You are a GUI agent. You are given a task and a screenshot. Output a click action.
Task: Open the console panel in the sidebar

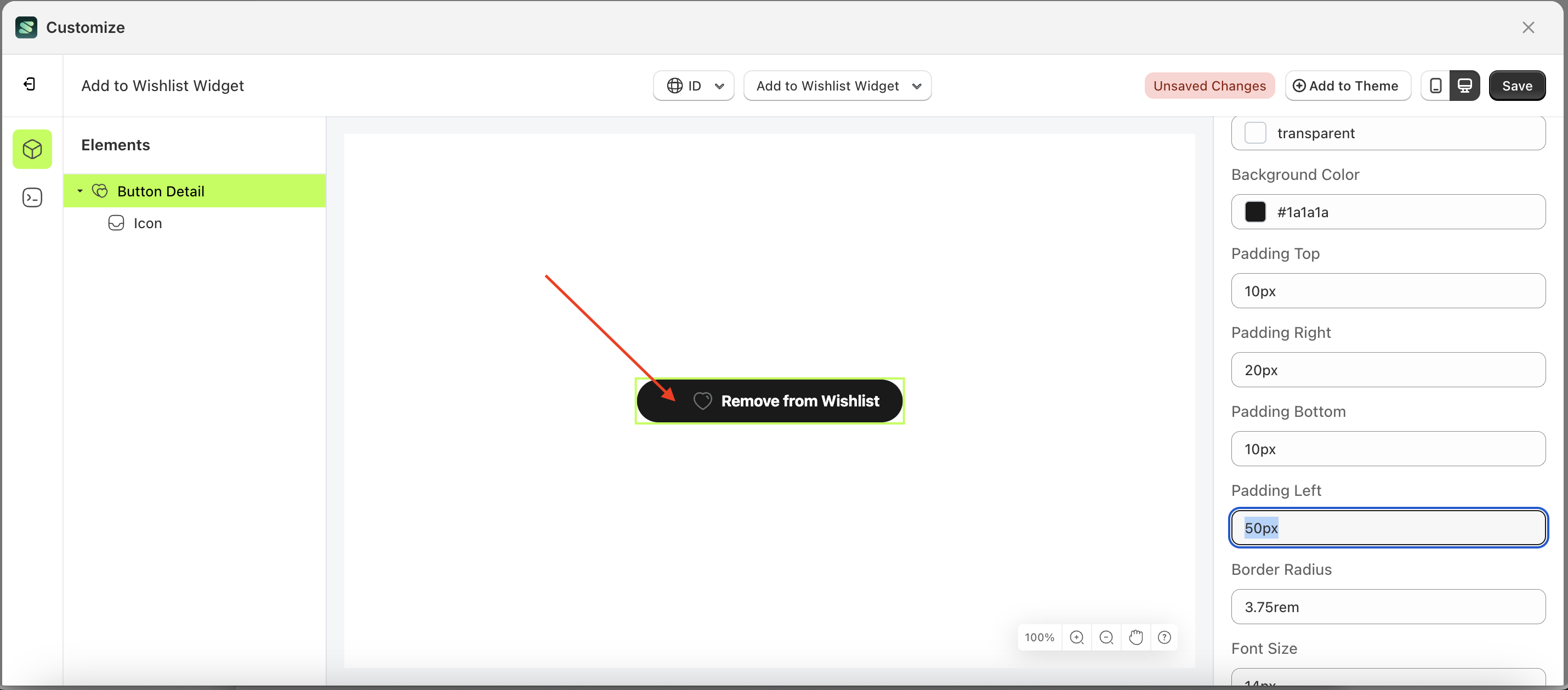point(32,197)
